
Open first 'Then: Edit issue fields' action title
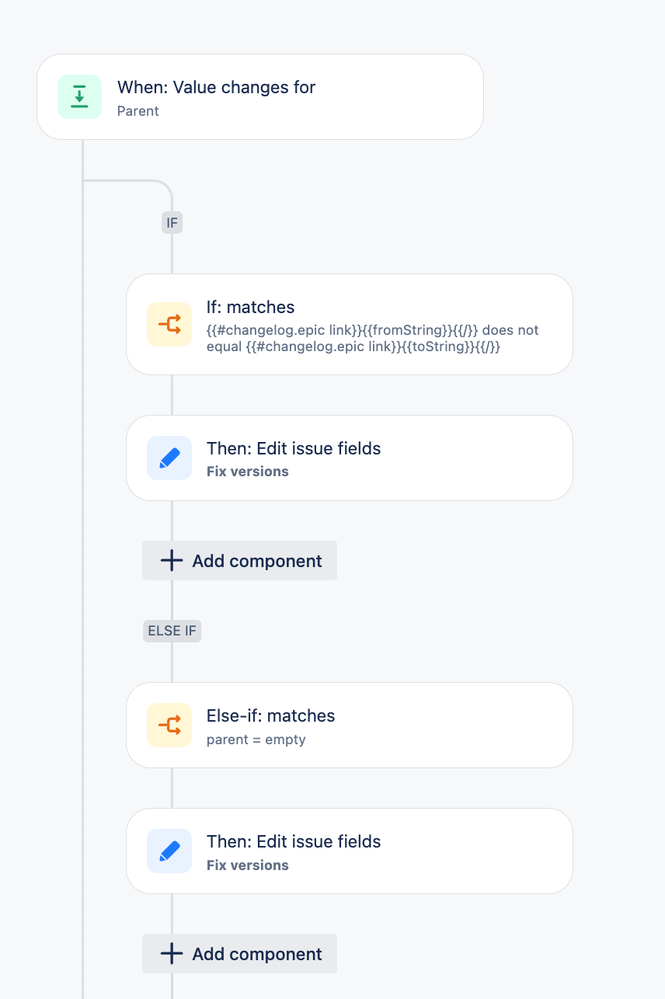(294, 449)
